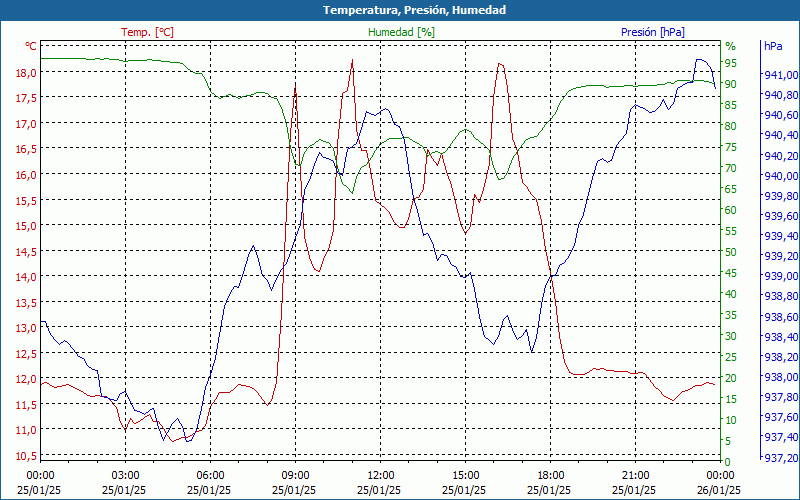Click the '95' humidity axis tick
This screenshot has width=800, height=500.
point(731,63)
